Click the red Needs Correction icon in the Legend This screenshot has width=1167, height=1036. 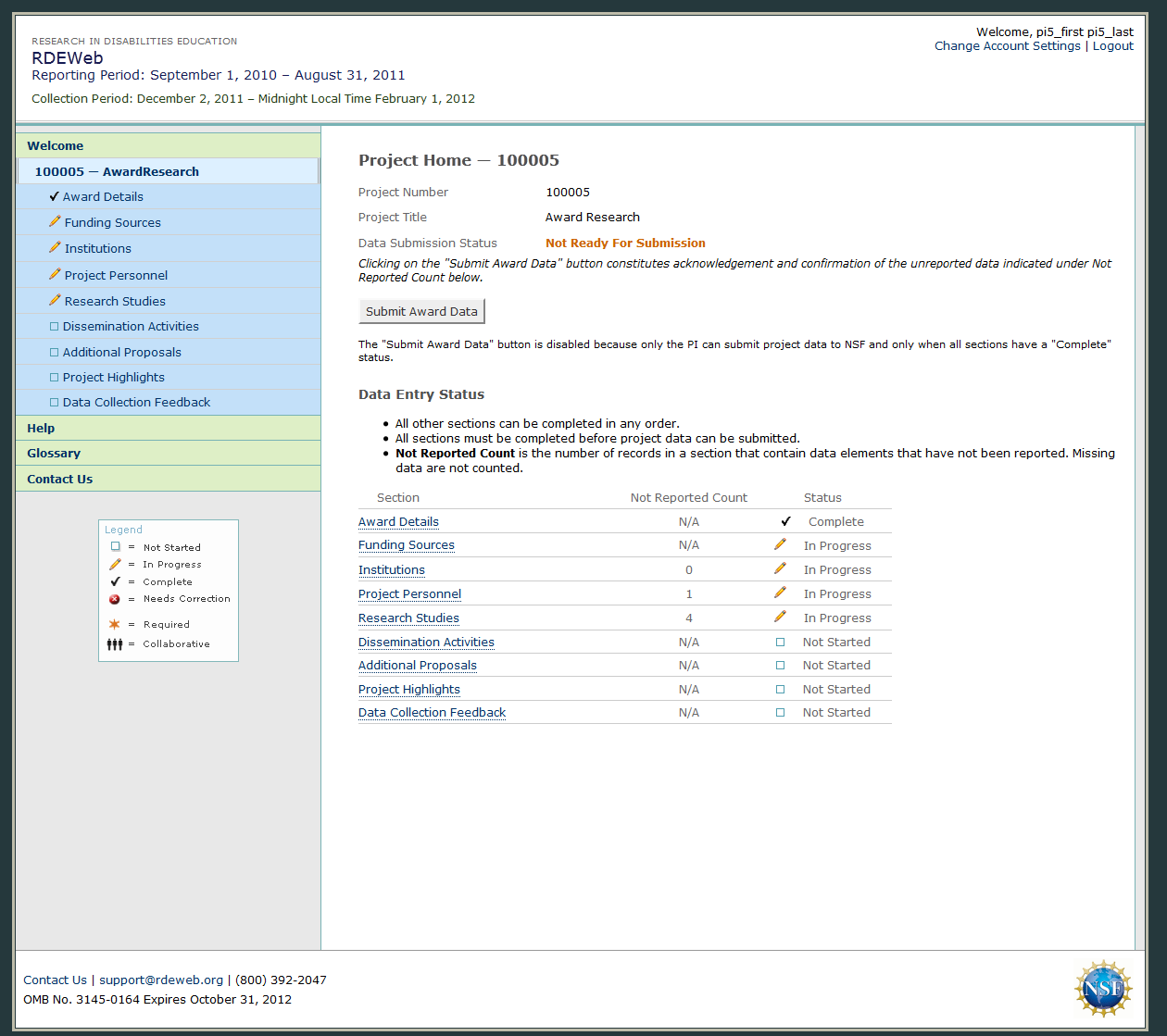coord(115,599)
